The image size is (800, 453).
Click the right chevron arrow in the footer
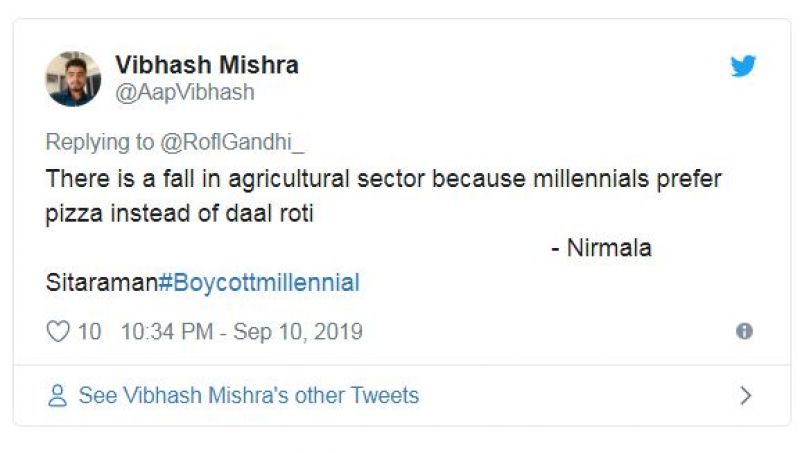click(x=744, y=396)
